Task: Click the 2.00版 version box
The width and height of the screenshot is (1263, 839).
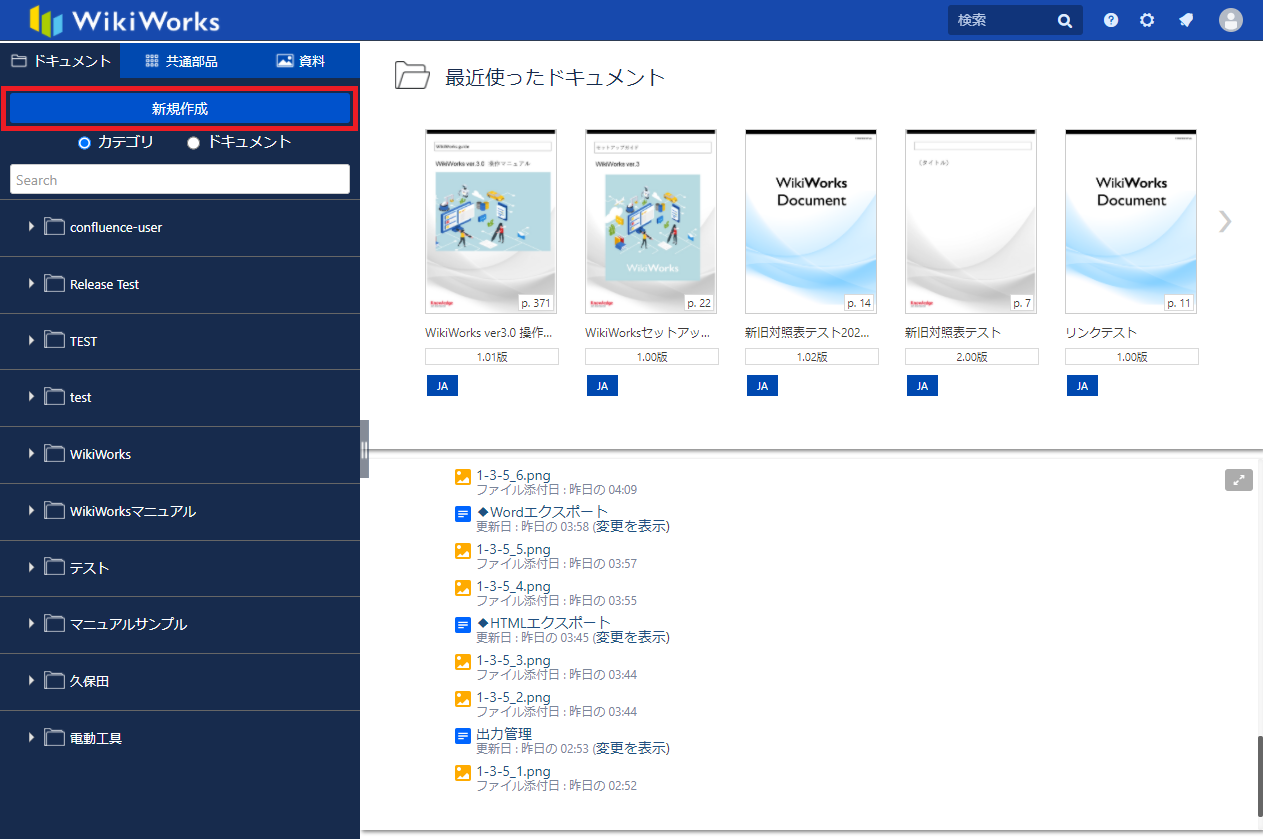Action: click(972, 357)
